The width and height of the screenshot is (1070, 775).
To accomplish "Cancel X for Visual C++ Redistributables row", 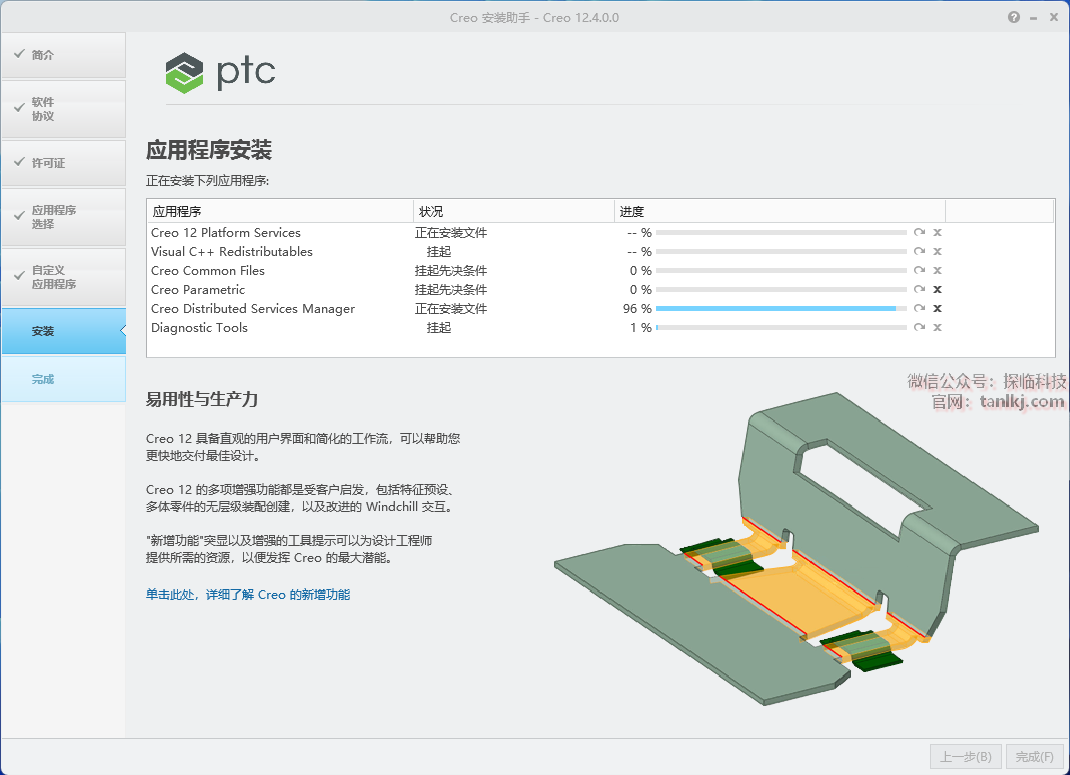I will click(x=937, y=252).
